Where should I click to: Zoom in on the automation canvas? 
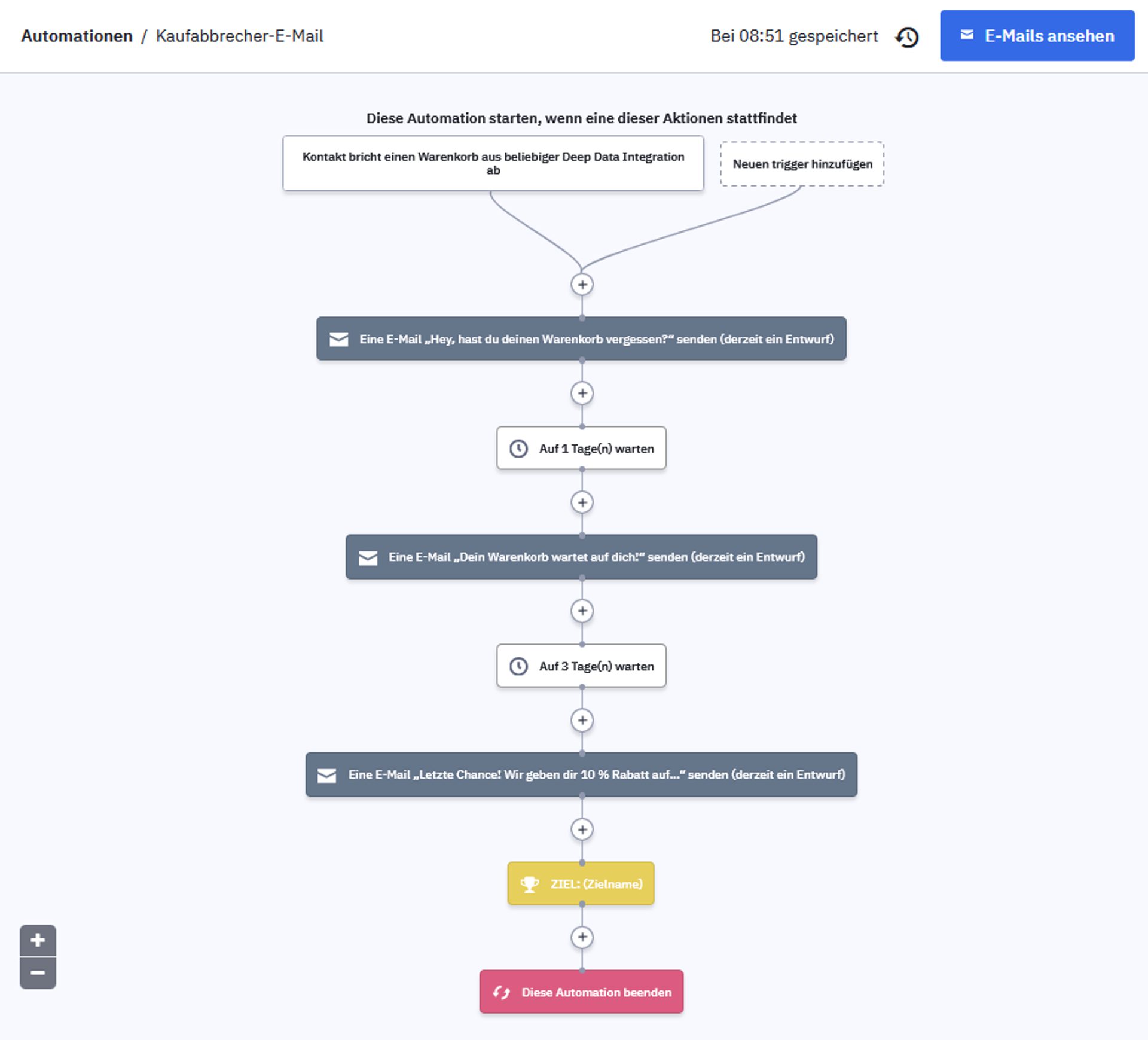pos(38,940)
